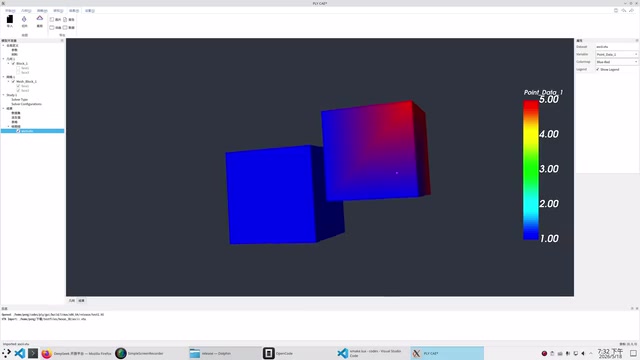This screenshot has width=640, height=360.
Task: Click the picture export icon in ribbon's top row
Action: [52, 19]
